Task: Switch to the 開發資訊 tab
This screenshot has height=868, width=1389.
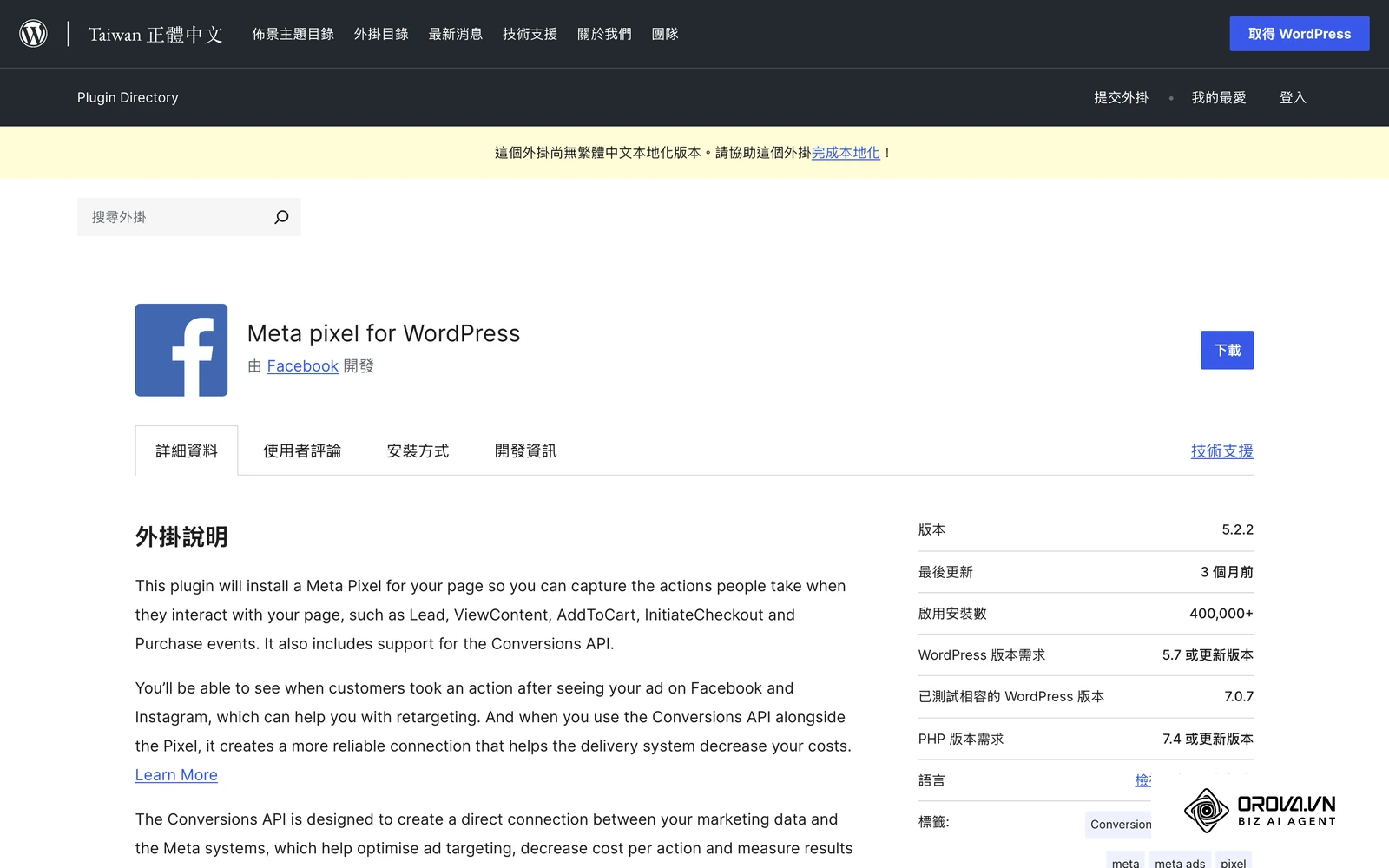Action: (526, 450)
